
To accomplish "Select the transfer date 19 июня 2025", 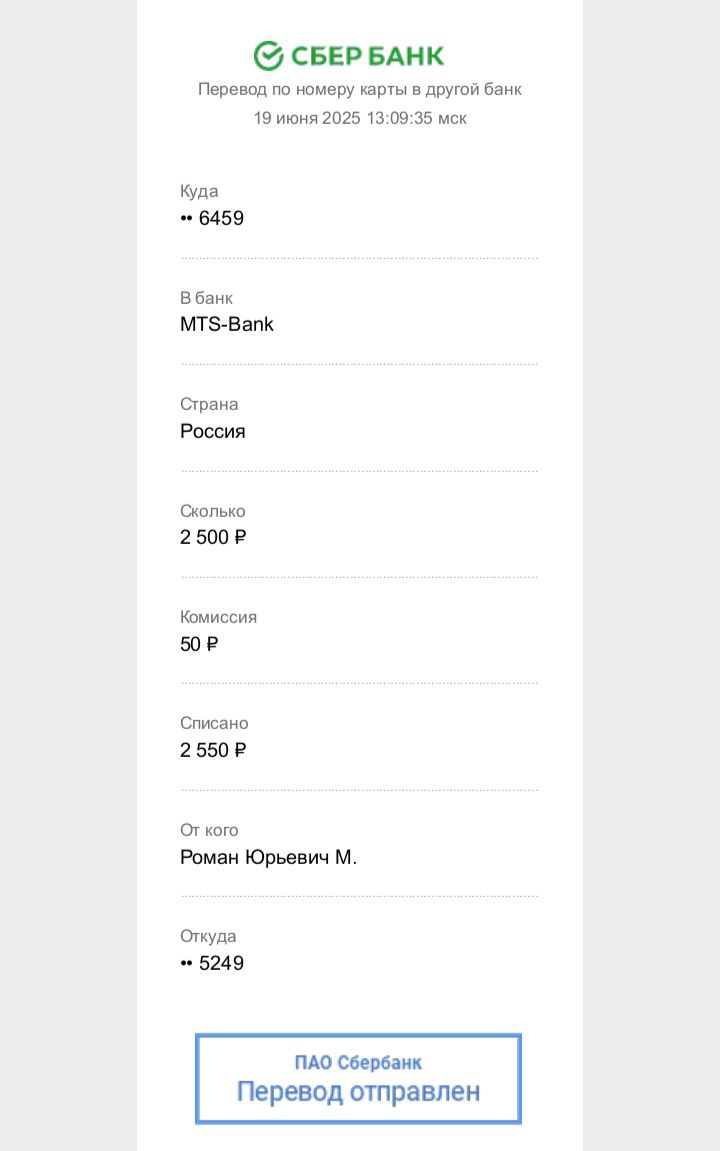I will (307, 118).
